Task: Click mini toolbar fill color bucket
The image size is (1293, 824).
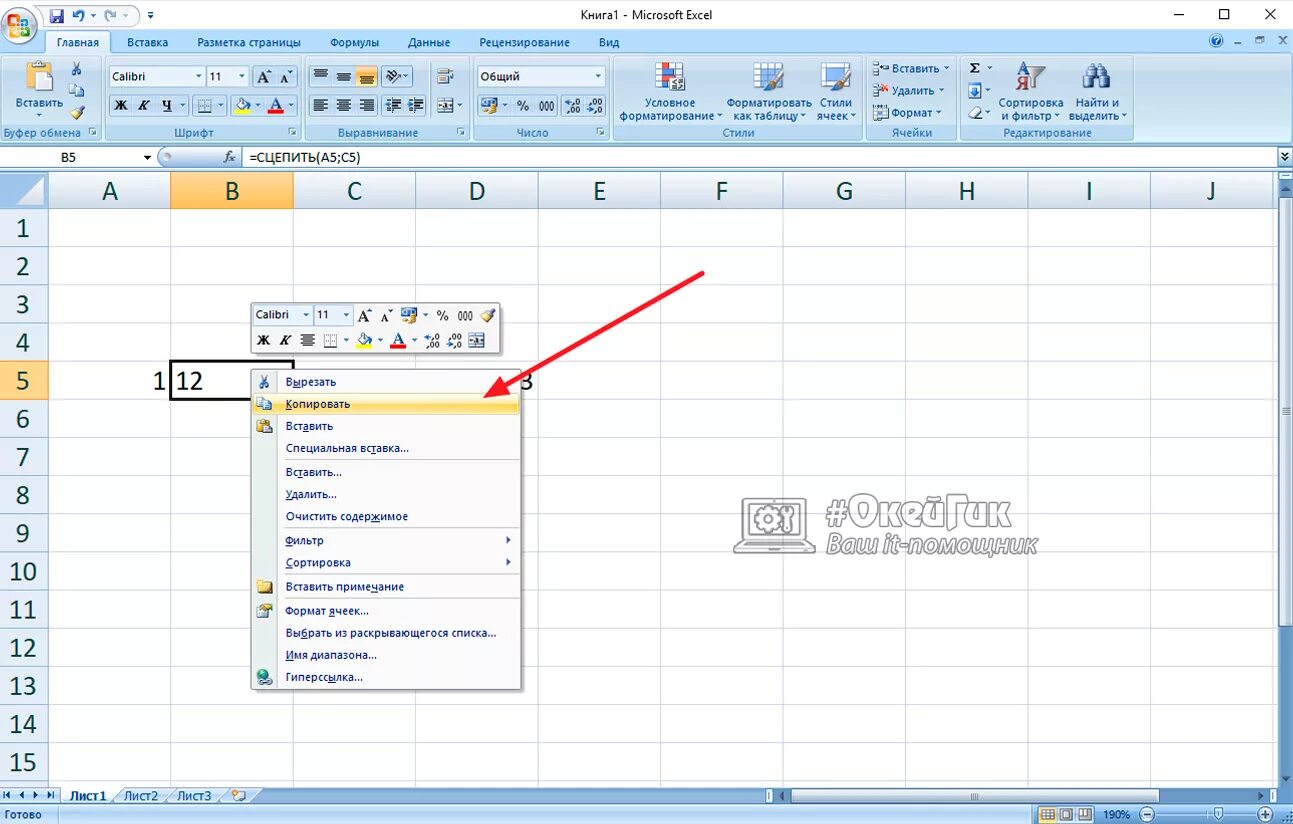Action: 364,340
